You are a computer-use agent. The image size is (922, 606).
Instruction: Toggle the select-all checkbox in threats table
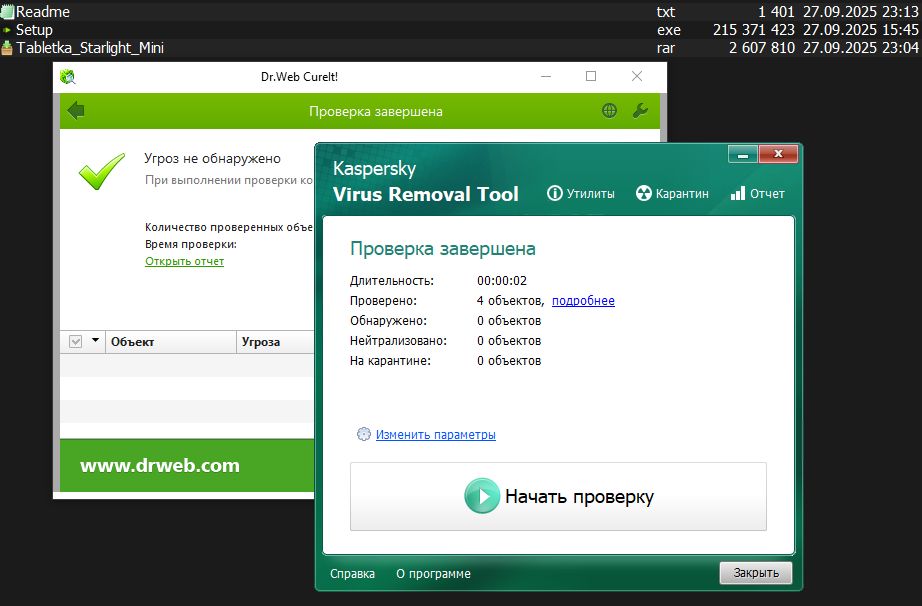[75, 342]
